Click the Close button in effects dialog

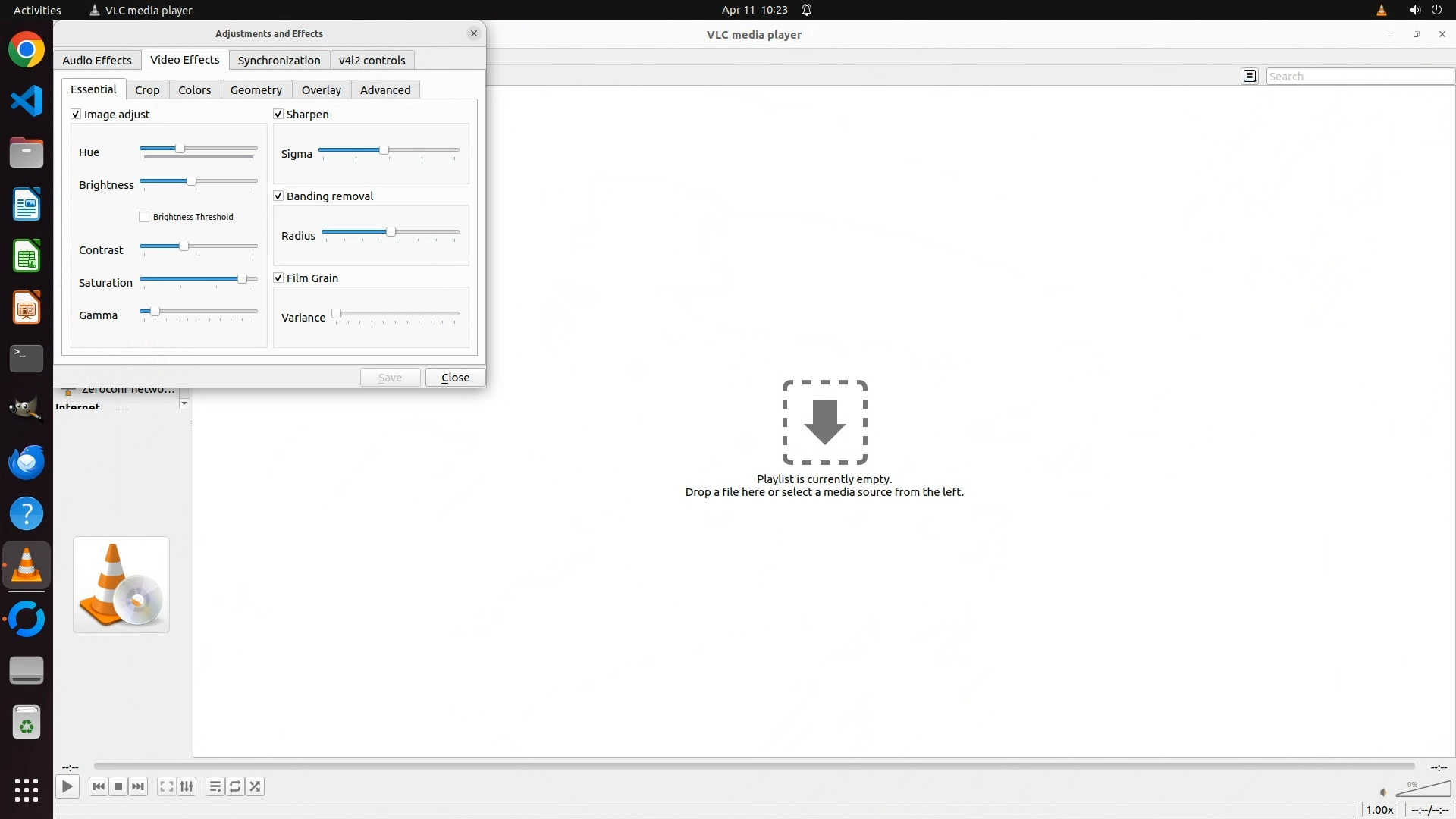coord(455,377)
